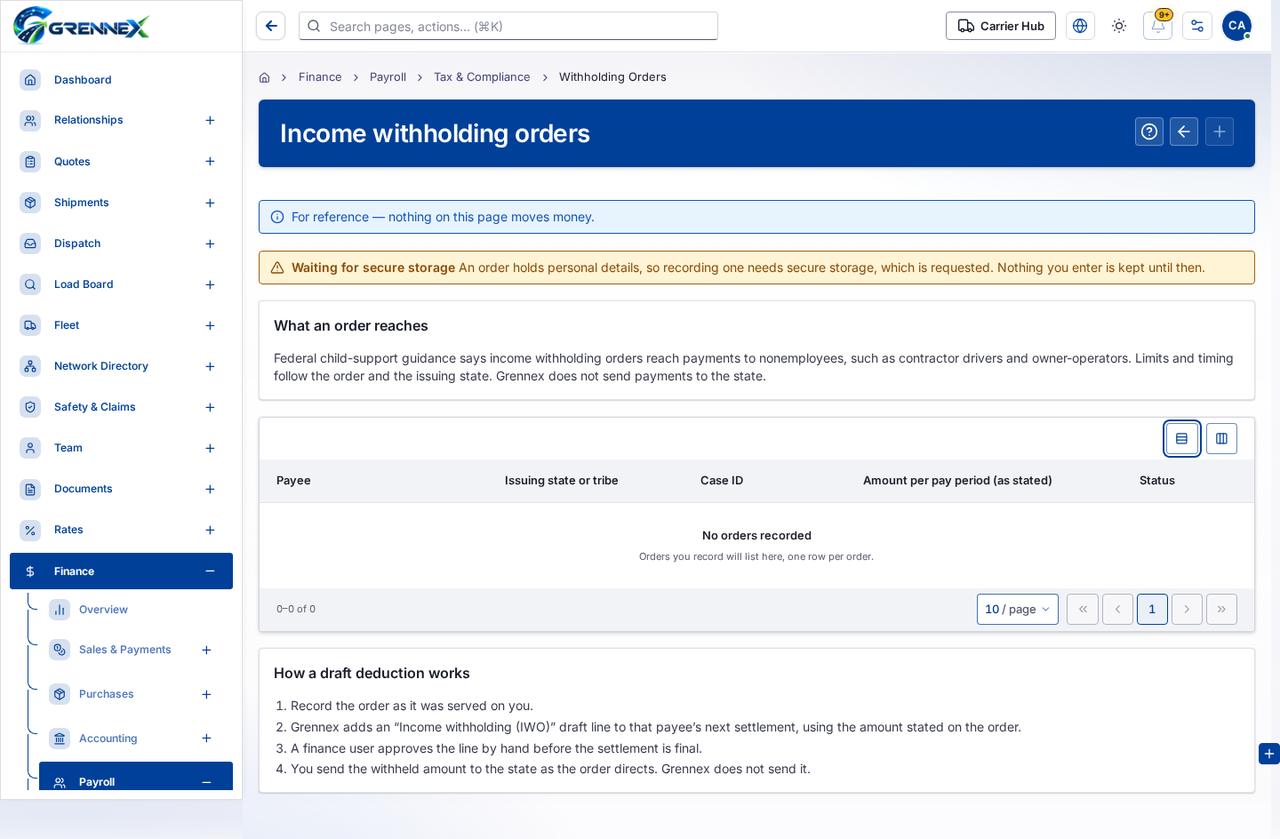Switch to row list view icon
Image resolution: width=1280 pixels, height=839 pixels.
click(1182, 438)
